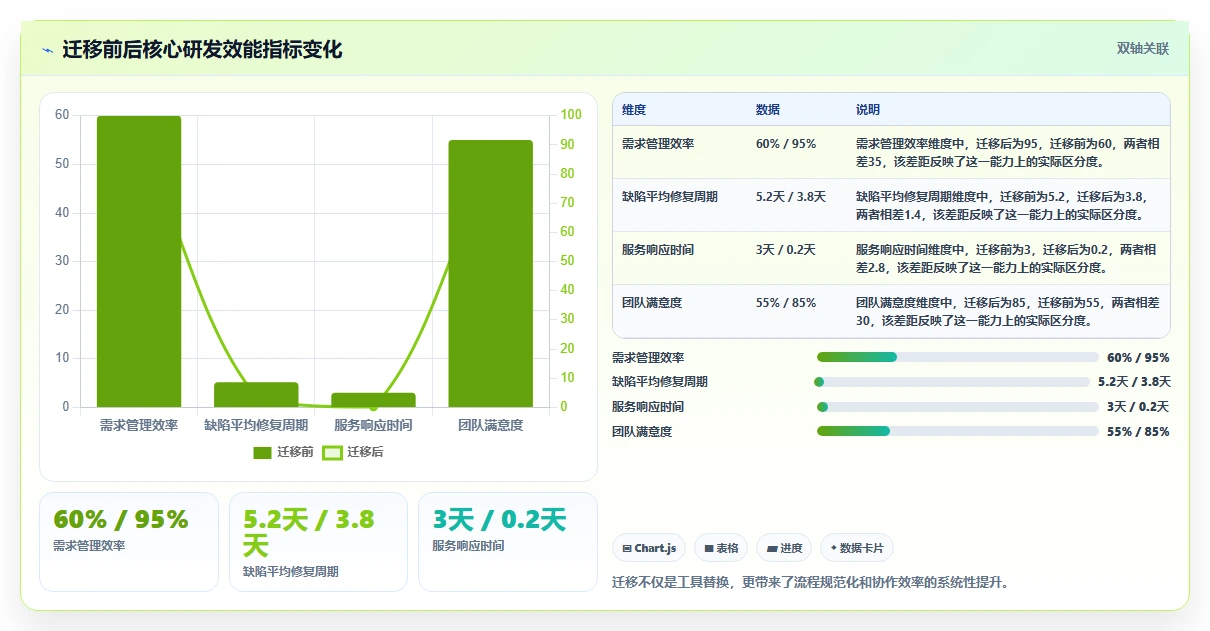Click the footer sentence starting 迁移不仅是工具替换
The image size is (1210, 631).
coord(810,582)
